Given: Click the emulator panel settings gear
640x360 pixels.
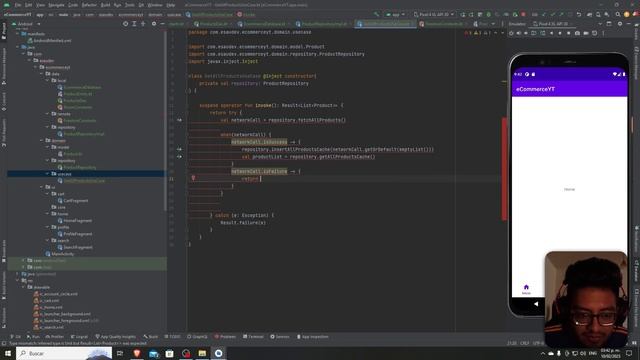Looking at the screenshot, I should pos(620,24).
